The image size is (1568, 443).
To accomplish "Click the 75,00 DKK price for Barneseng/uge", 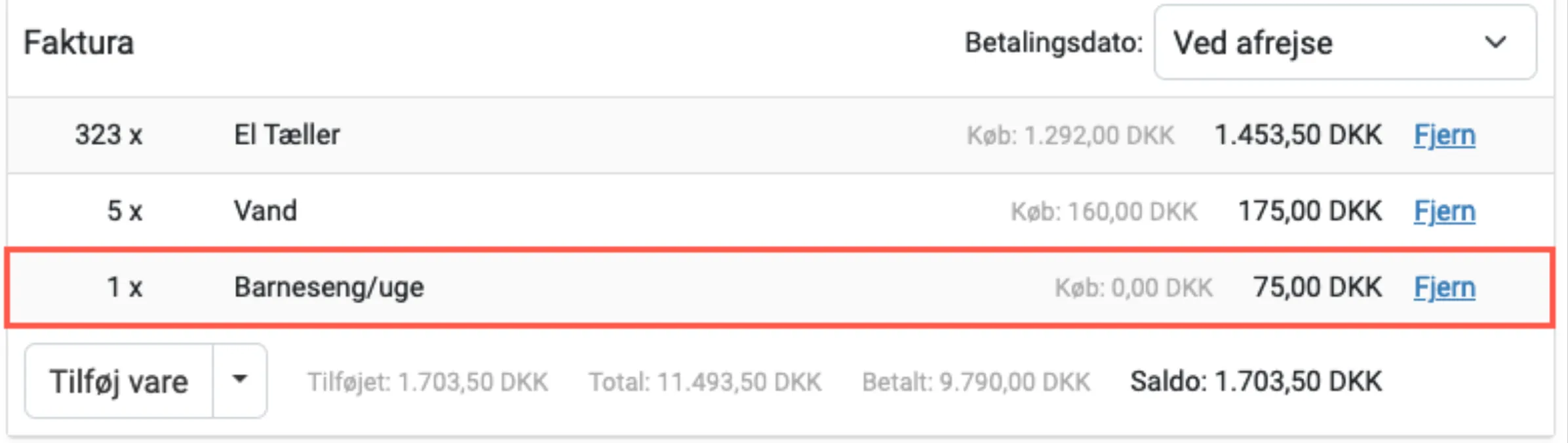I will 1318,287.
